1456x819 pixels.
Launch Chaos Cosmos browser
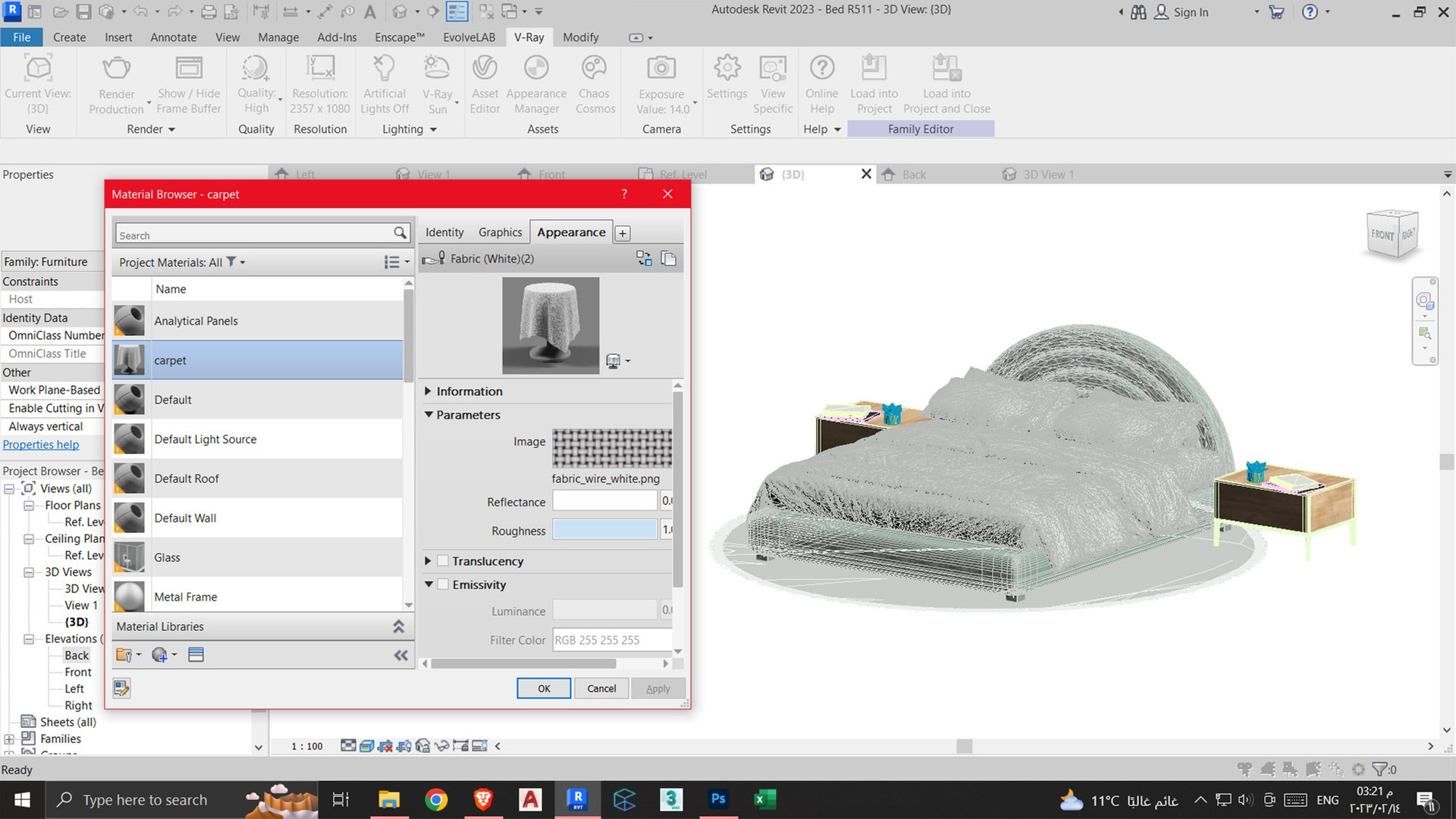595,85
